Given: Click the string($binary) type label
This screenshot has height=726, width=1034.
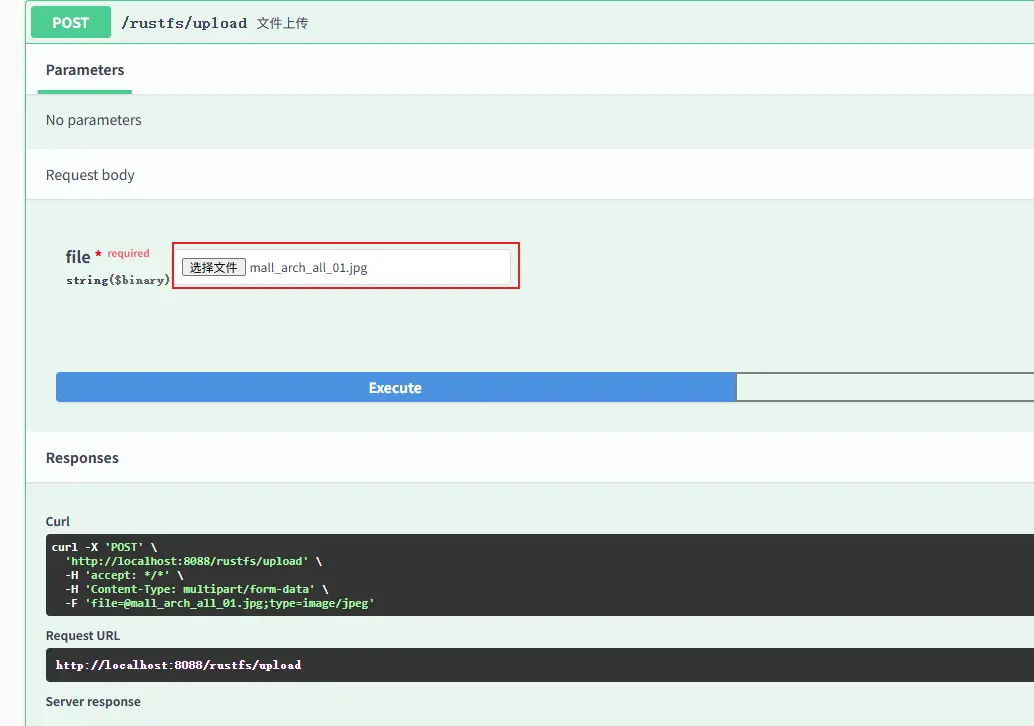Looking at the screenshot, I should 117,280.
